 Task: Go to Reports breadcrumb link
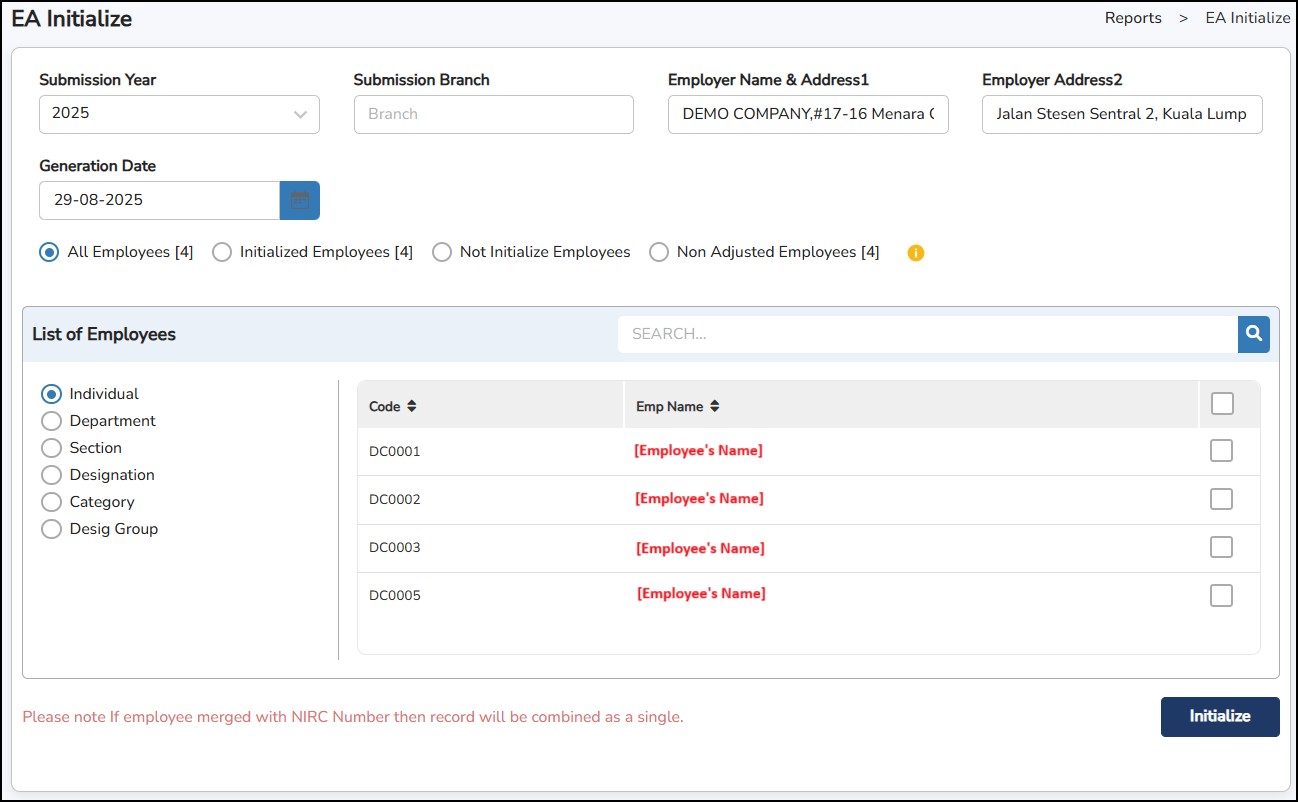1132,18
